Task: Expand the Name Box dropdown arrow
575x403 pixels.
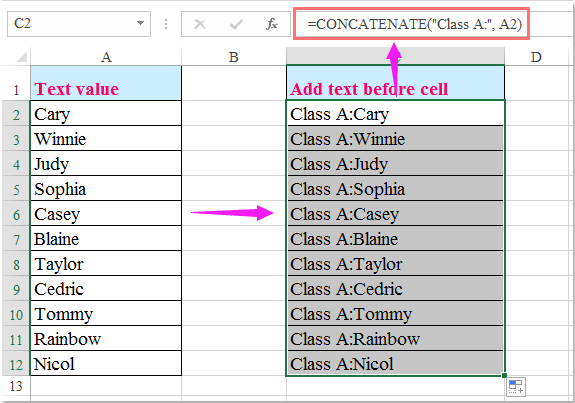Action: 140,23
